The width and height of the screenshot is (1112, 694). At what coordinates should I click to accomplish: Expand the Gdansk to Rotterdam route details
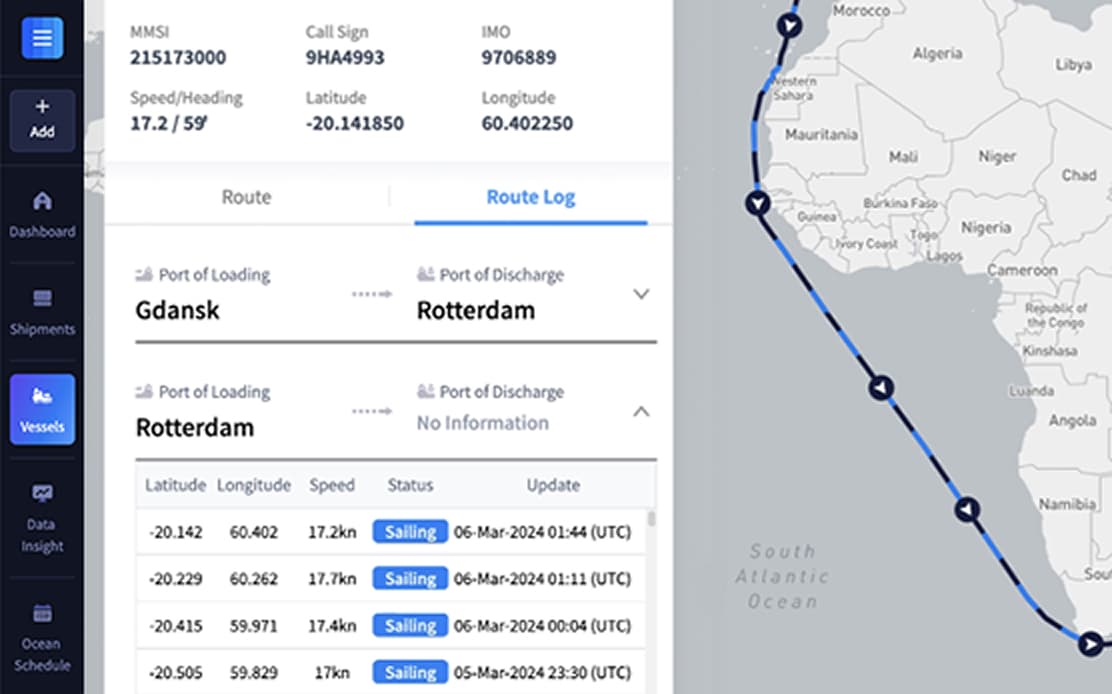[641, 294]
